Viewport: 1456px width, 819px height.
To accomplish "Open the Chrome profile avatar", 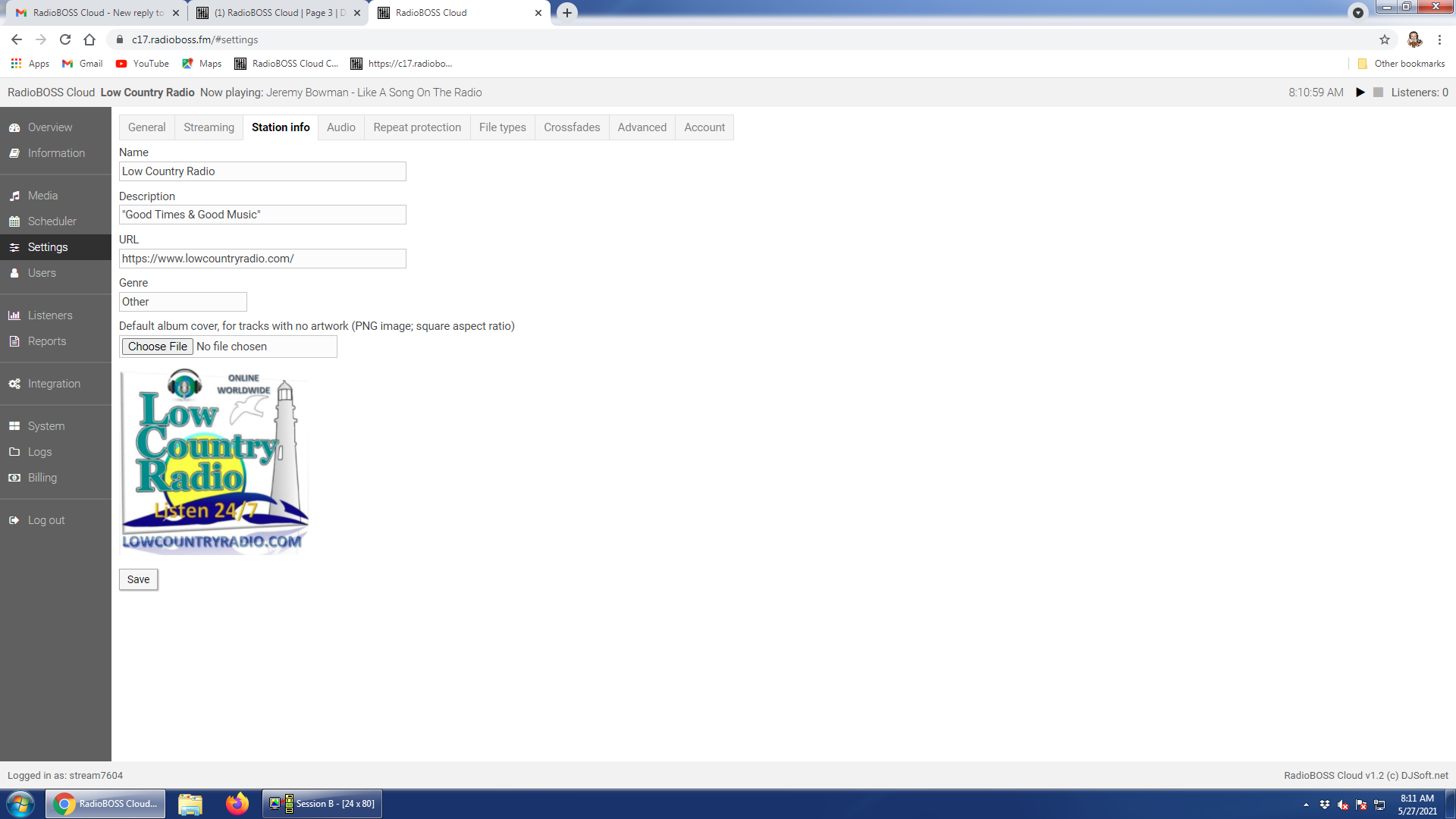I will (1414, 39).
